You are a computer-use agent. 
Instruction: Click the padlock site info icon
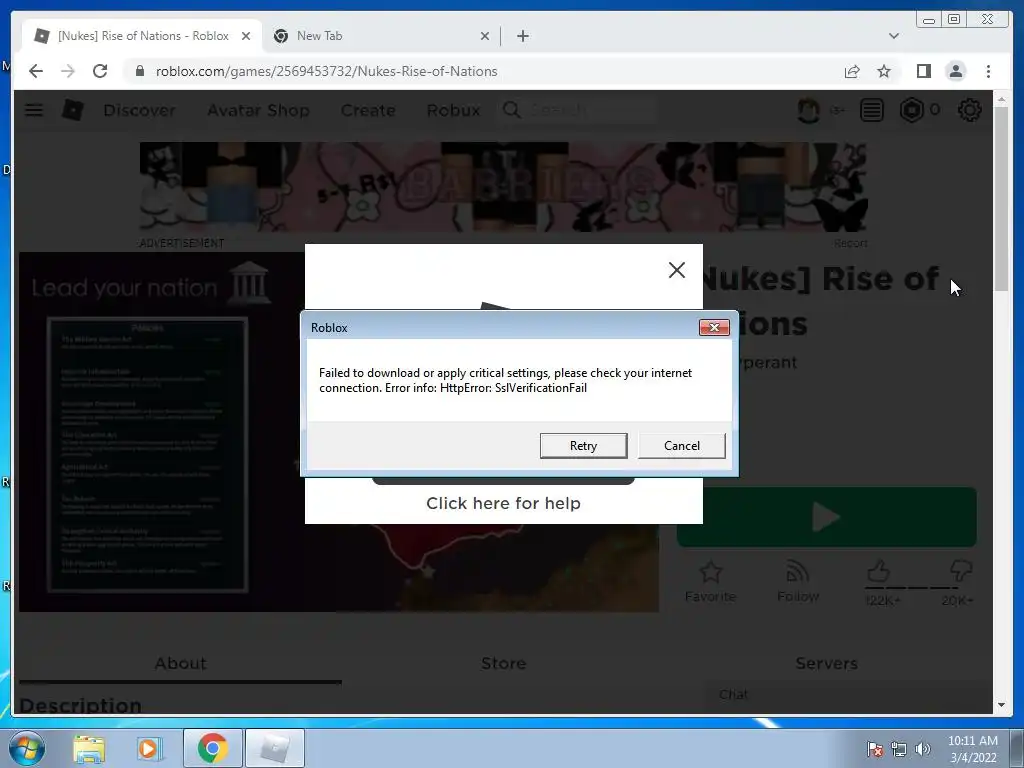[x=139, y=71]
